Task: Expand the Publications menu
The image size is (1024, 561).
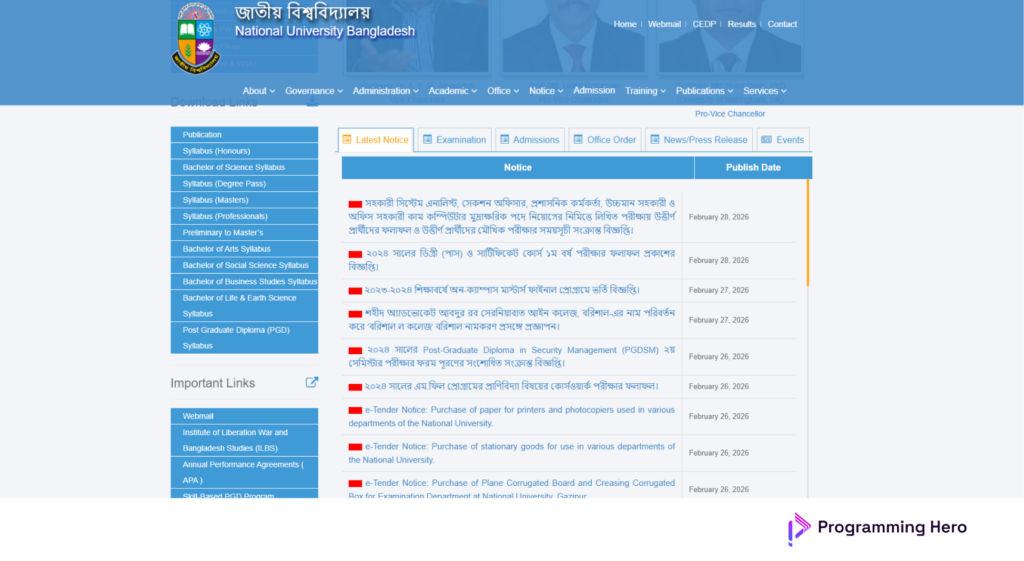Action: 704,91
